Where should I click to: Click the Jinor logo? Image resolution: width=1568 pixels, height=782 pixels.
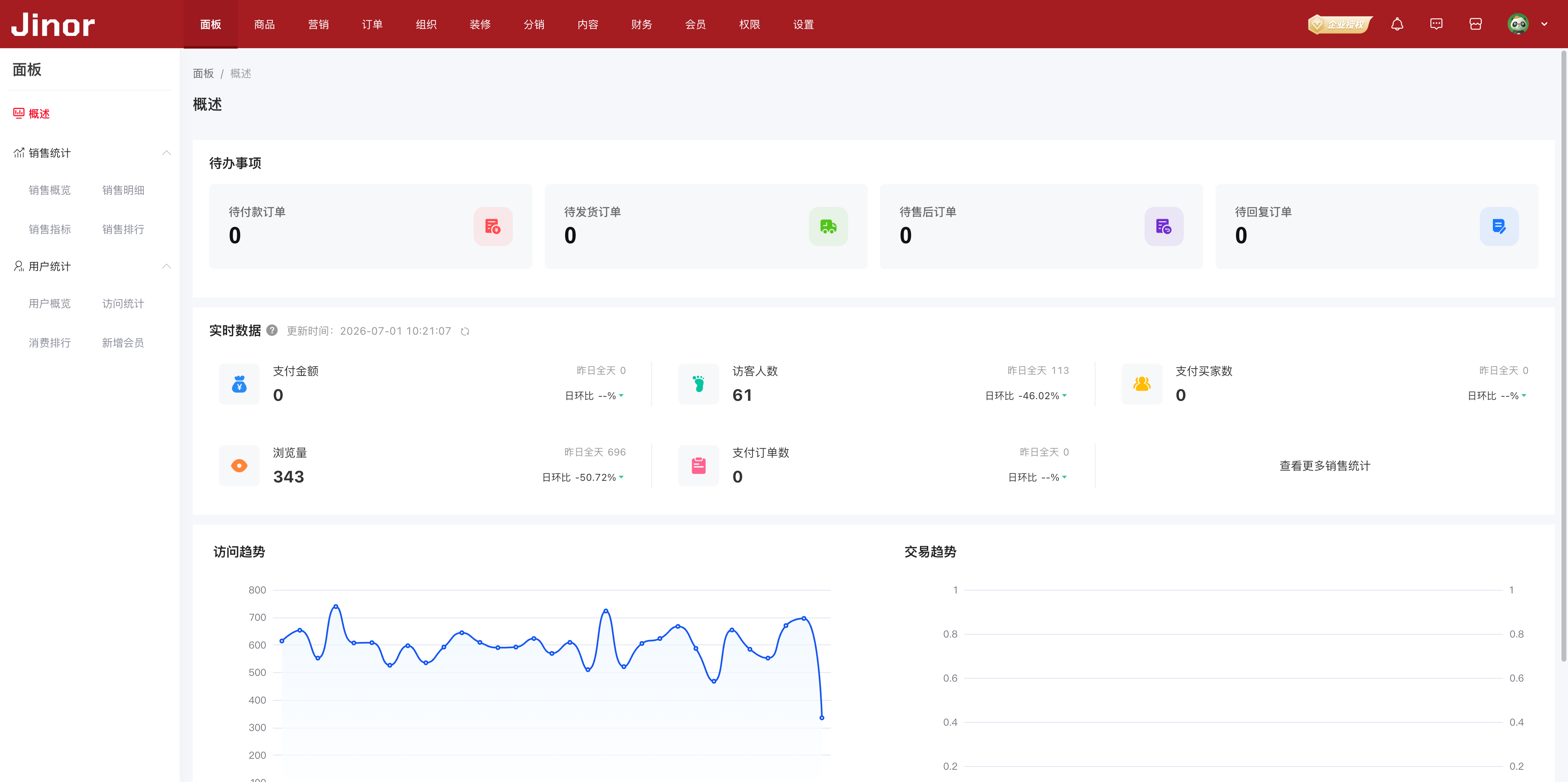click(x=53, y=25)
